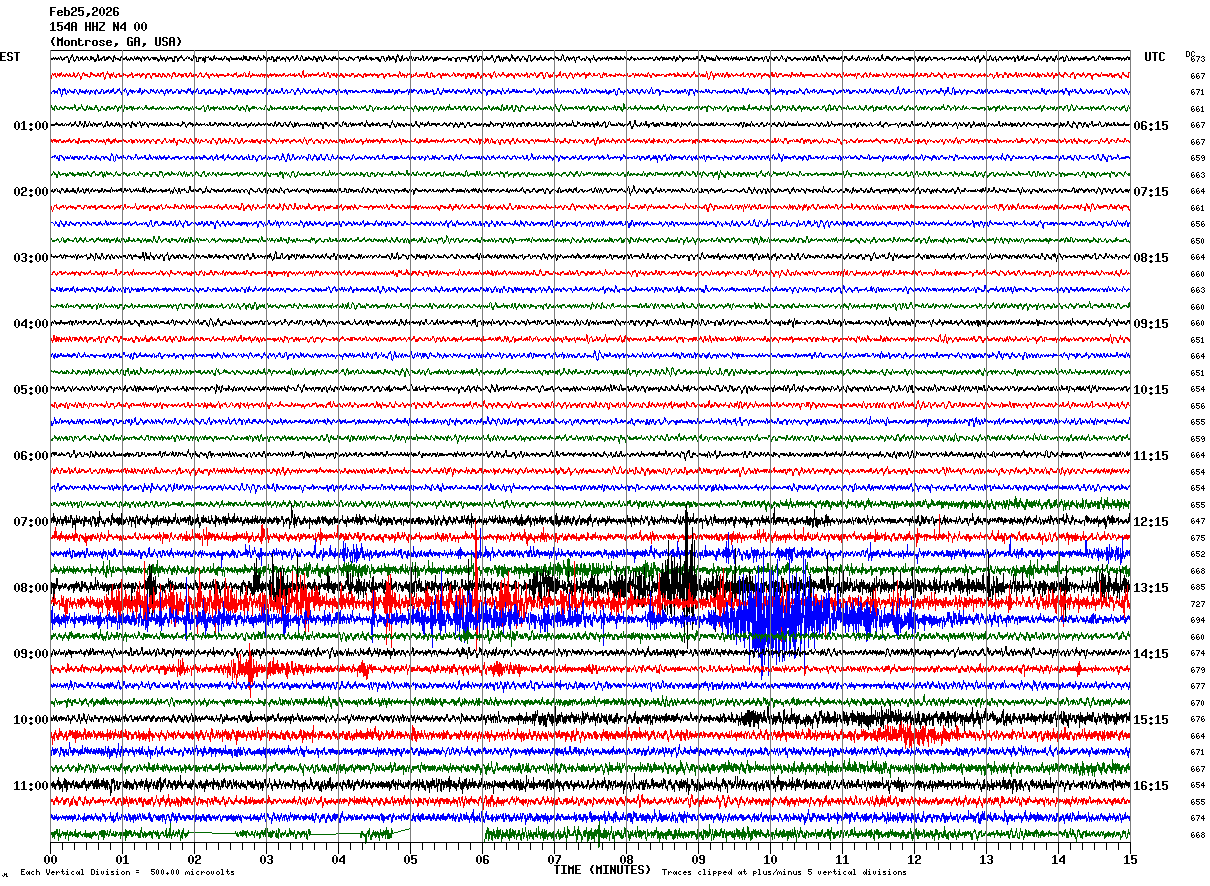Click minute tick label 11 on time axis
Screen dimensions: 1210x886
click(x=842, y=859)
